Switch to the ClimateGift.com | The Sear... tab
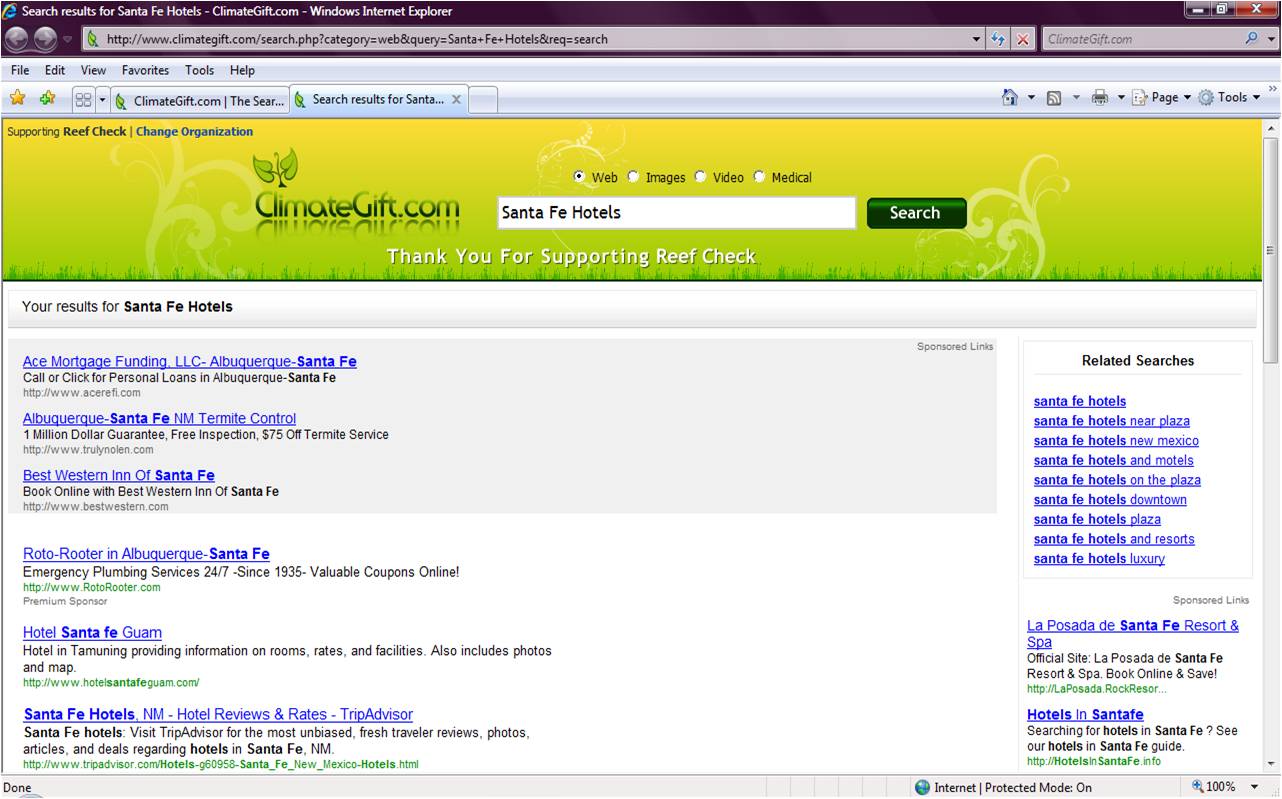1282x799 pixels. [199, 100]
